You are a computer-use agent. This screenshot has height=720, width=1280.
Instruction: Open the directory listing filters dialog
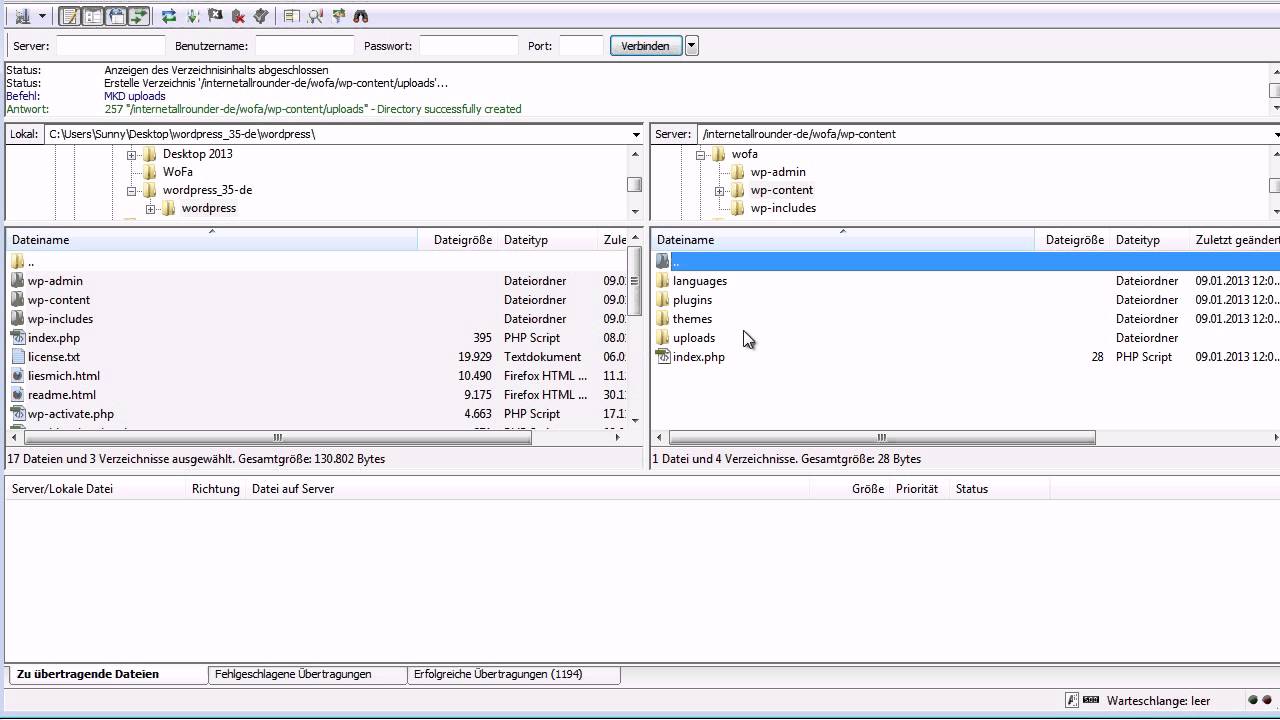point(292,16)
